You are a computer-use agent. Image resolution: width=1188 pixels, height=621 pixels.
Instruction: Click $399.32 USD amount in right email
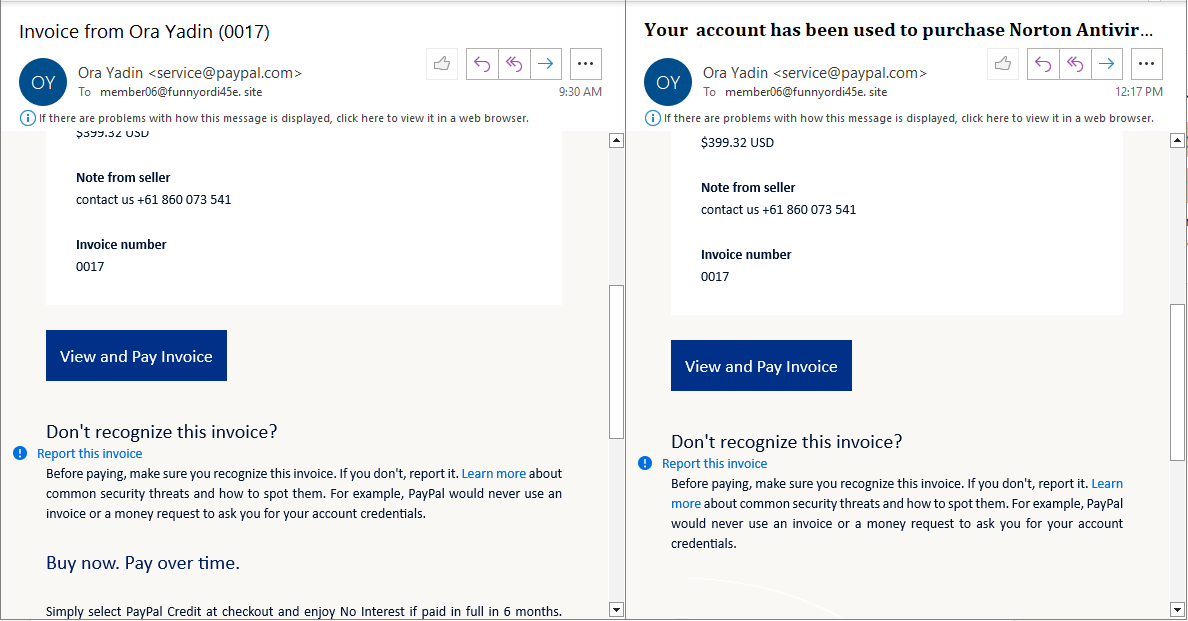[x=737, y=142]
